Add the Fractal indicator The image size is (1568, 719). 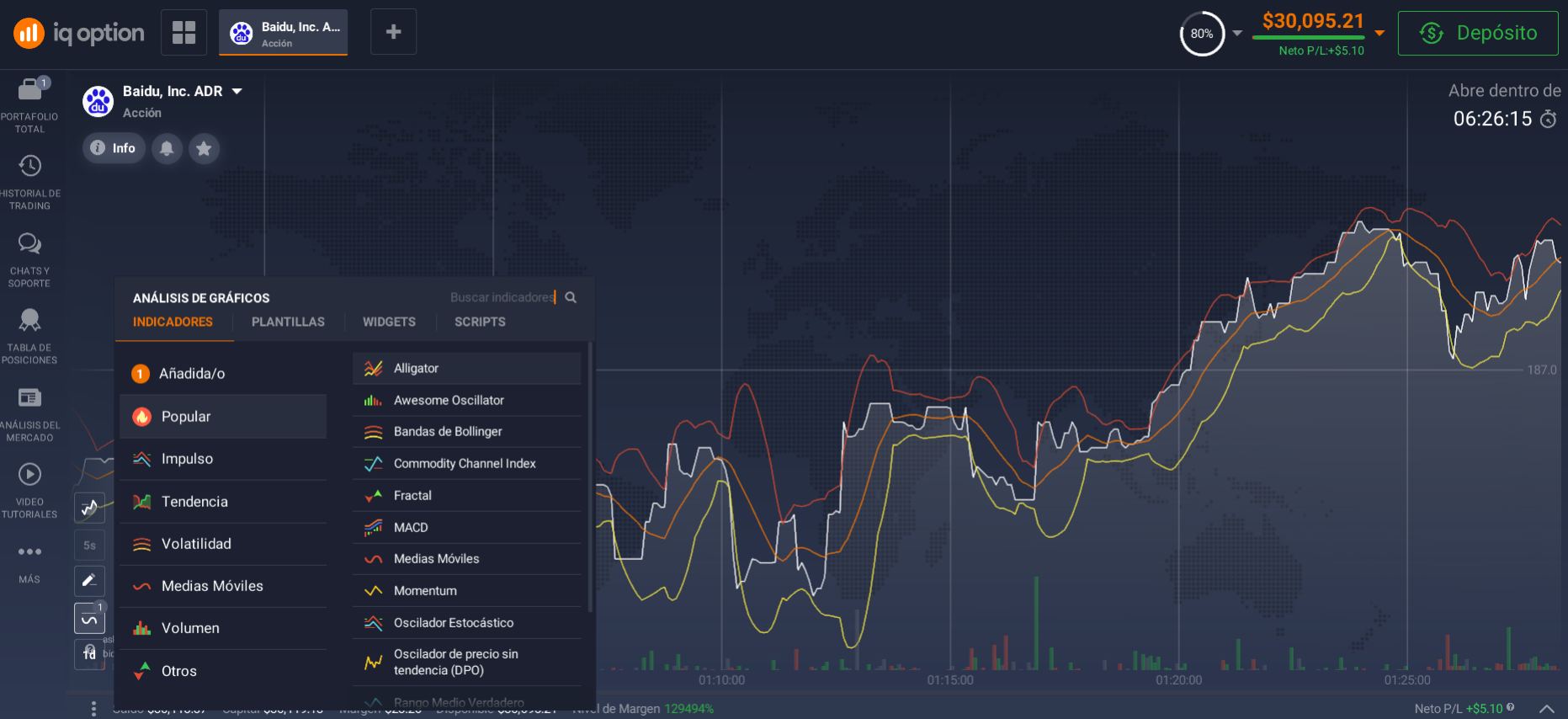coord(467,495)
